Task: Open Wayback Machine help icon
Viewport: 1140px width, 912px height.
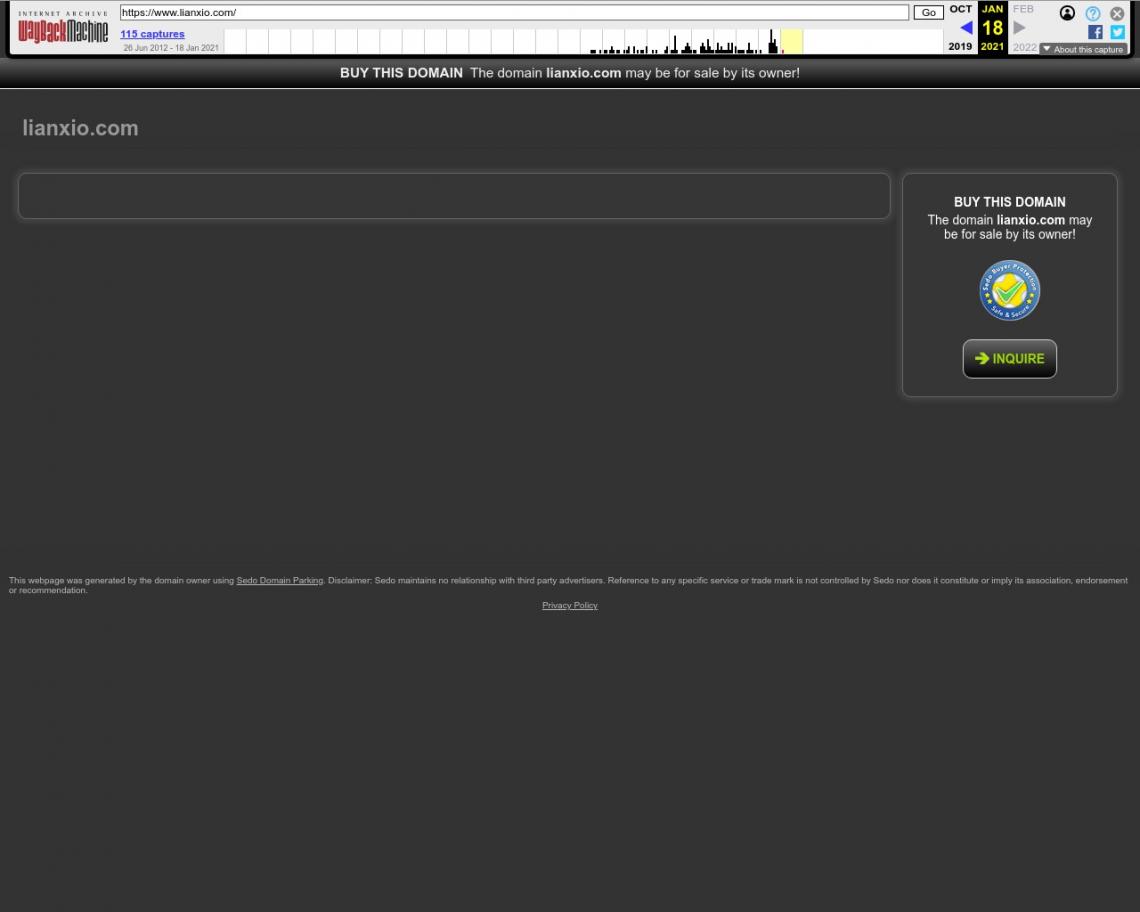Action: pyautogui.click(x=1093, y=13)
